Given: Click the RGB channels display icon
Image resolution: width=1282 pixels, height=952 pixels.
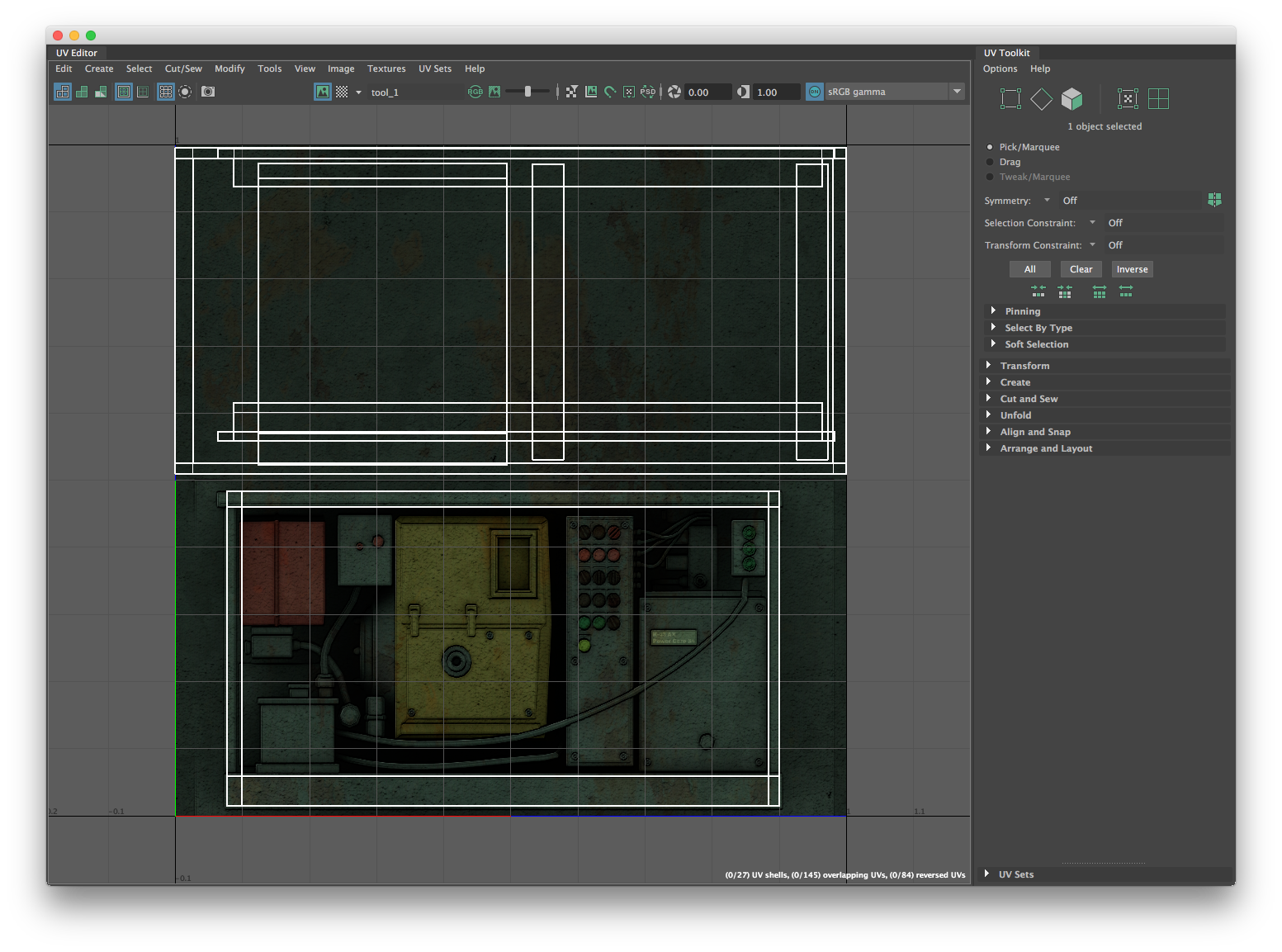Looking at the screenshot, I should [x=475, y=92].
